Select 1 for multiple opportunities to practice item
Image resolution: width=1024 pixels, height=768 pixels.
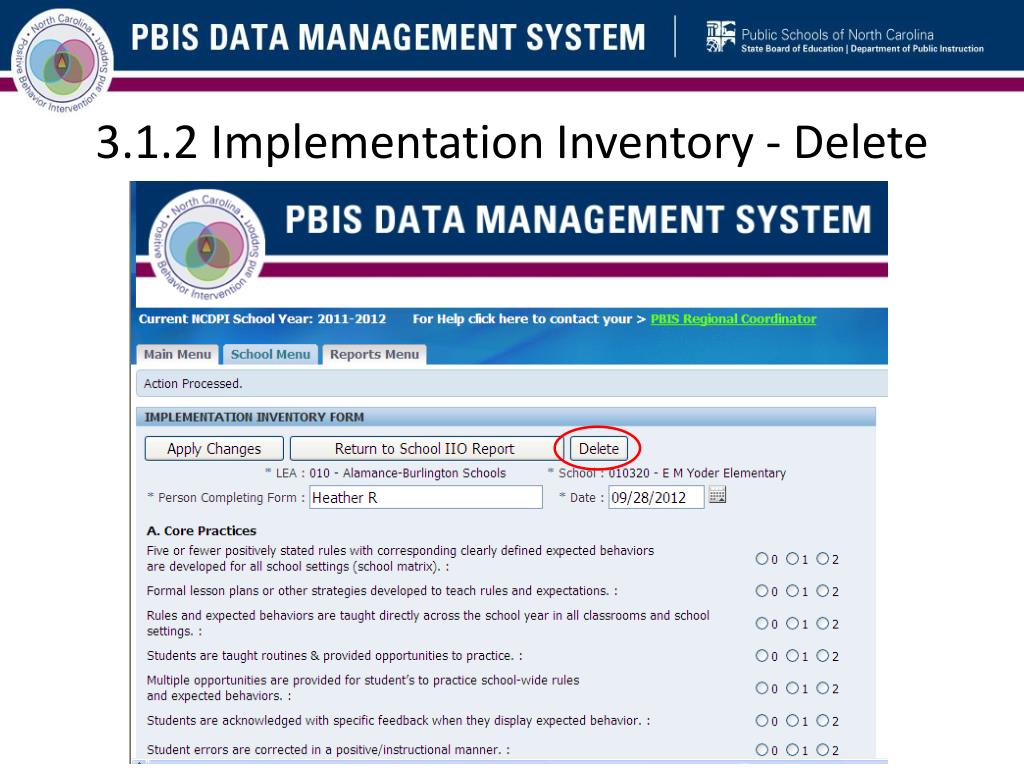[x=792, y=688]
